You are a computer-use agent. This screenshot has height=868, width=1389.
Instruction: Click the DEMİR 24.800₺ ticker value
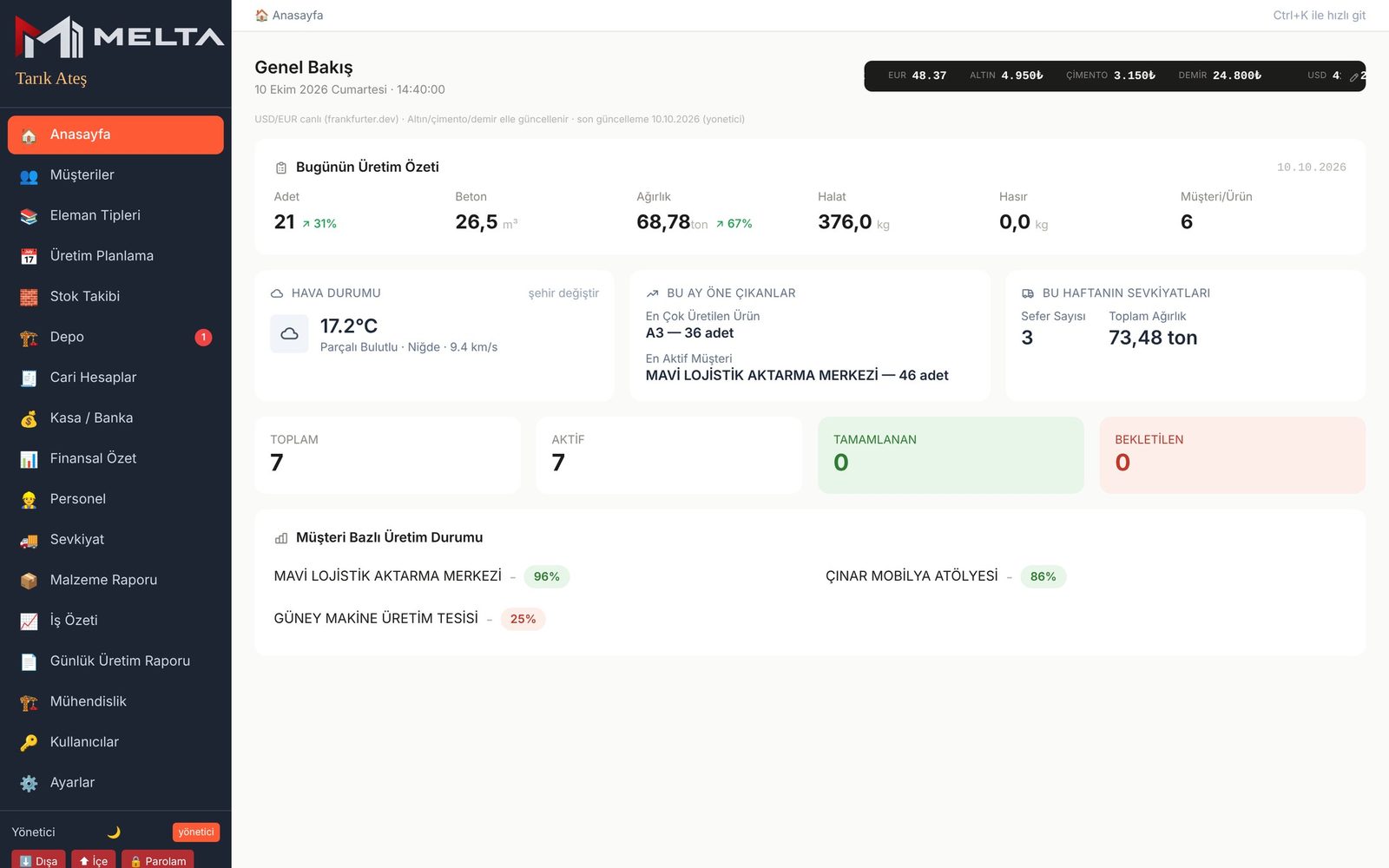click(1220, 76)
